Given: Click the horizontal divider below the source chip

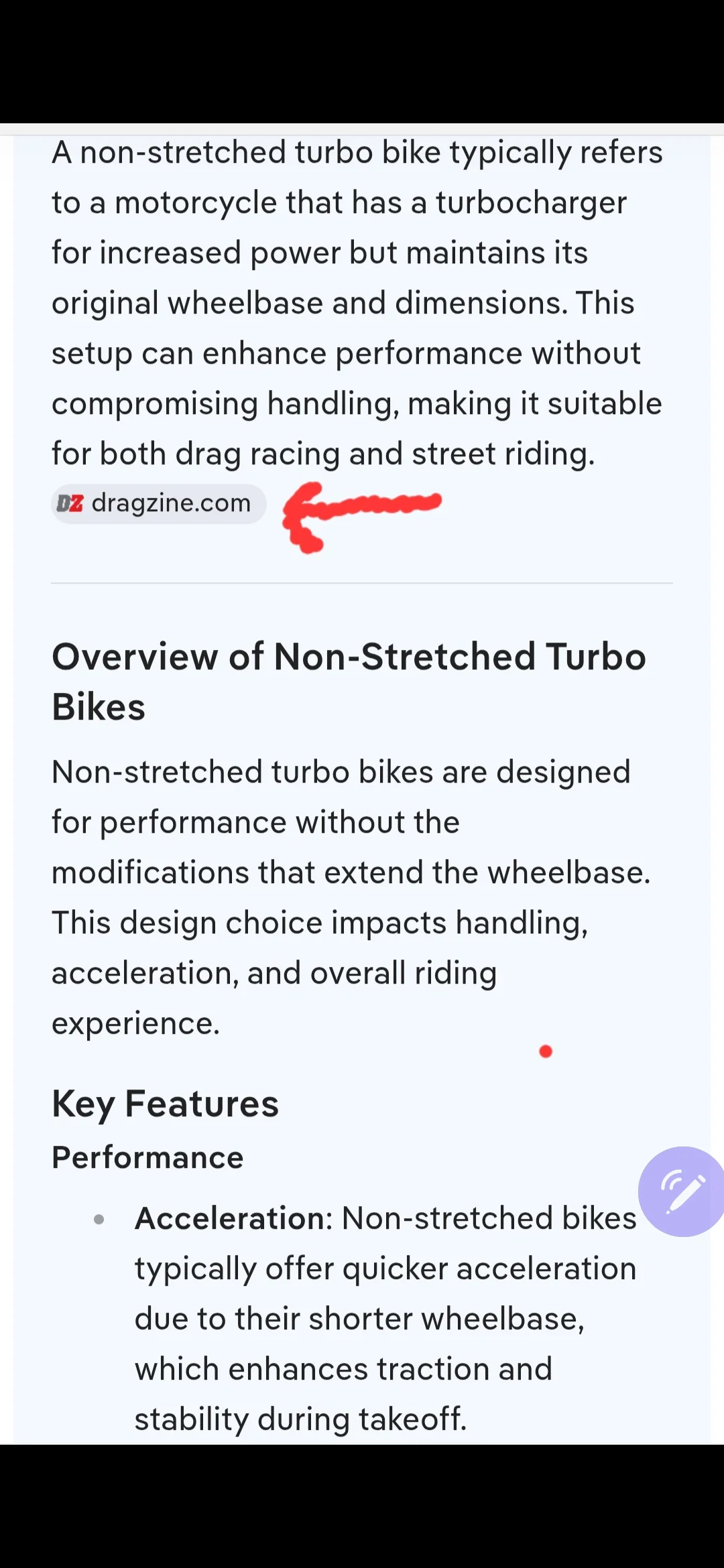Looking at the screenshot, I should coord(362,583).
